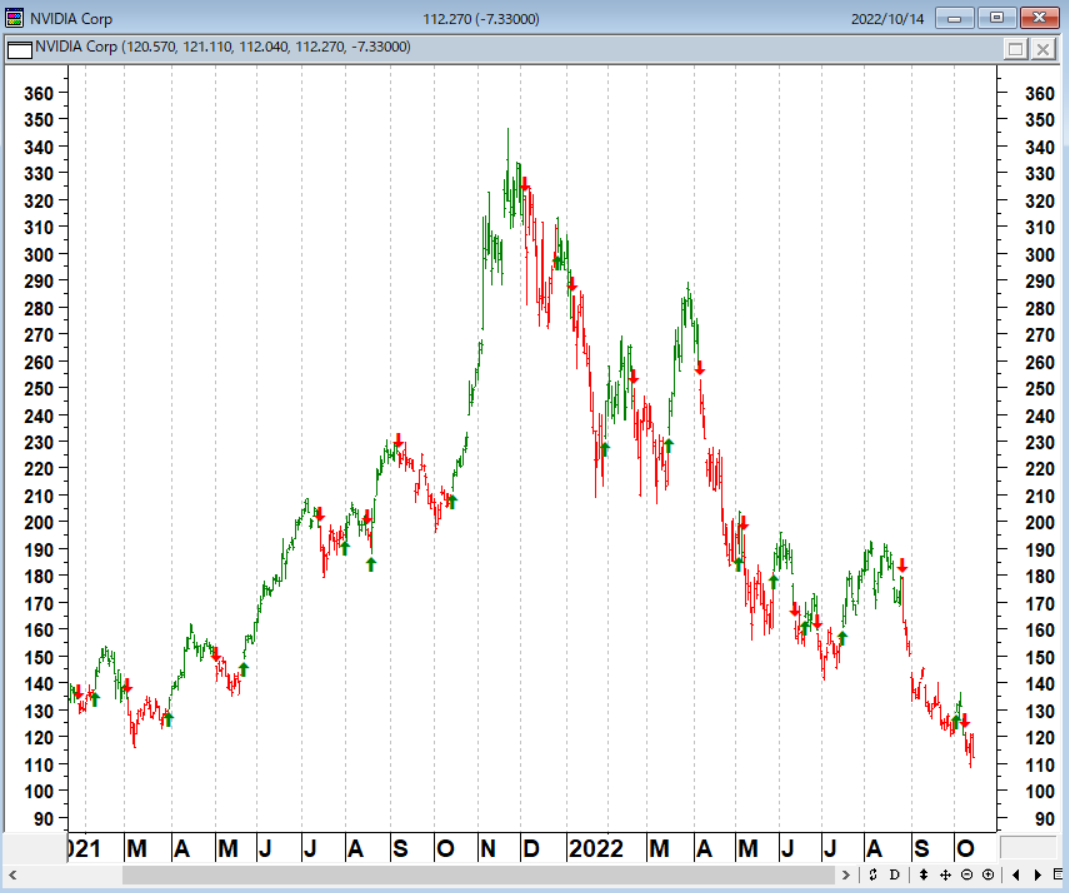Click the date '2022/10/14' in the title bar
This screenshot has height=893, width=1069.
point(887,19)
